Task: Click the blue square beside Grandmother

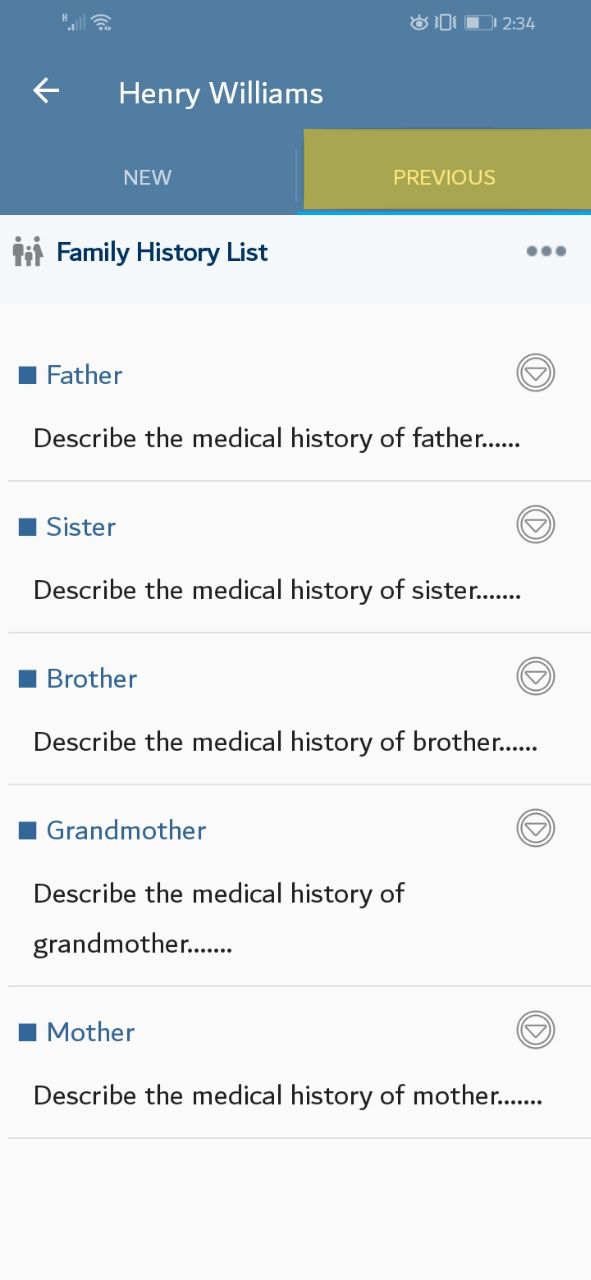Action: [x=27, y=831]
